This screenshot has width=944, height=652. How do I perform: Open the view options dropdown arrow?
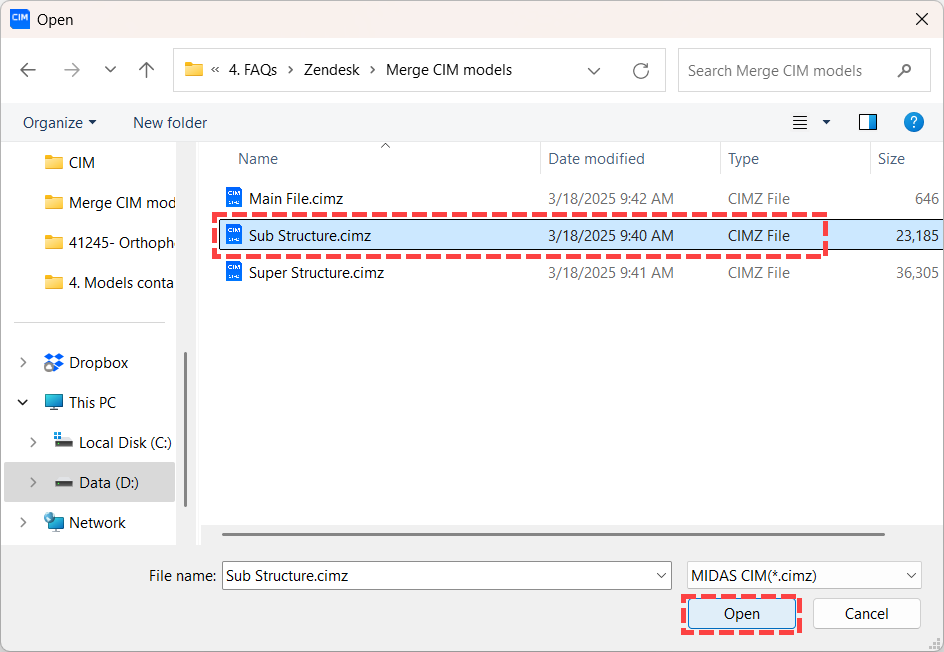(826, 122)
